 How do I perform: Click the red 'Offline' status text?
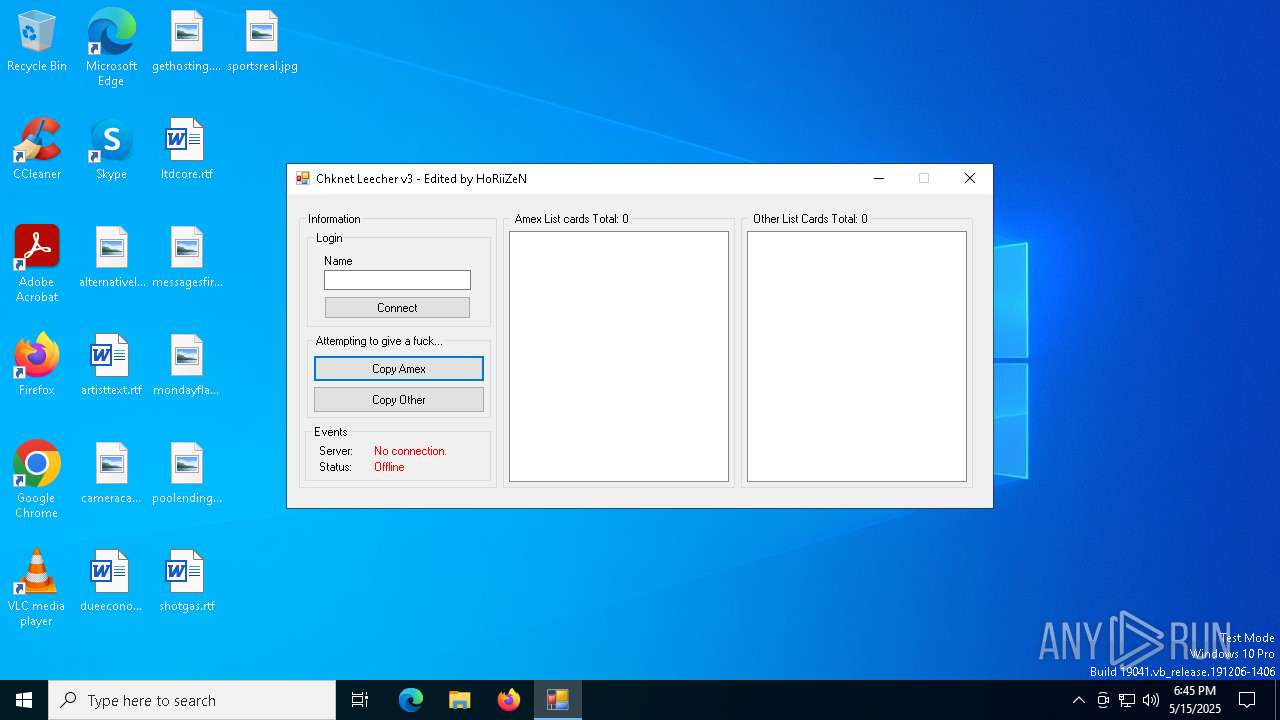389,467
